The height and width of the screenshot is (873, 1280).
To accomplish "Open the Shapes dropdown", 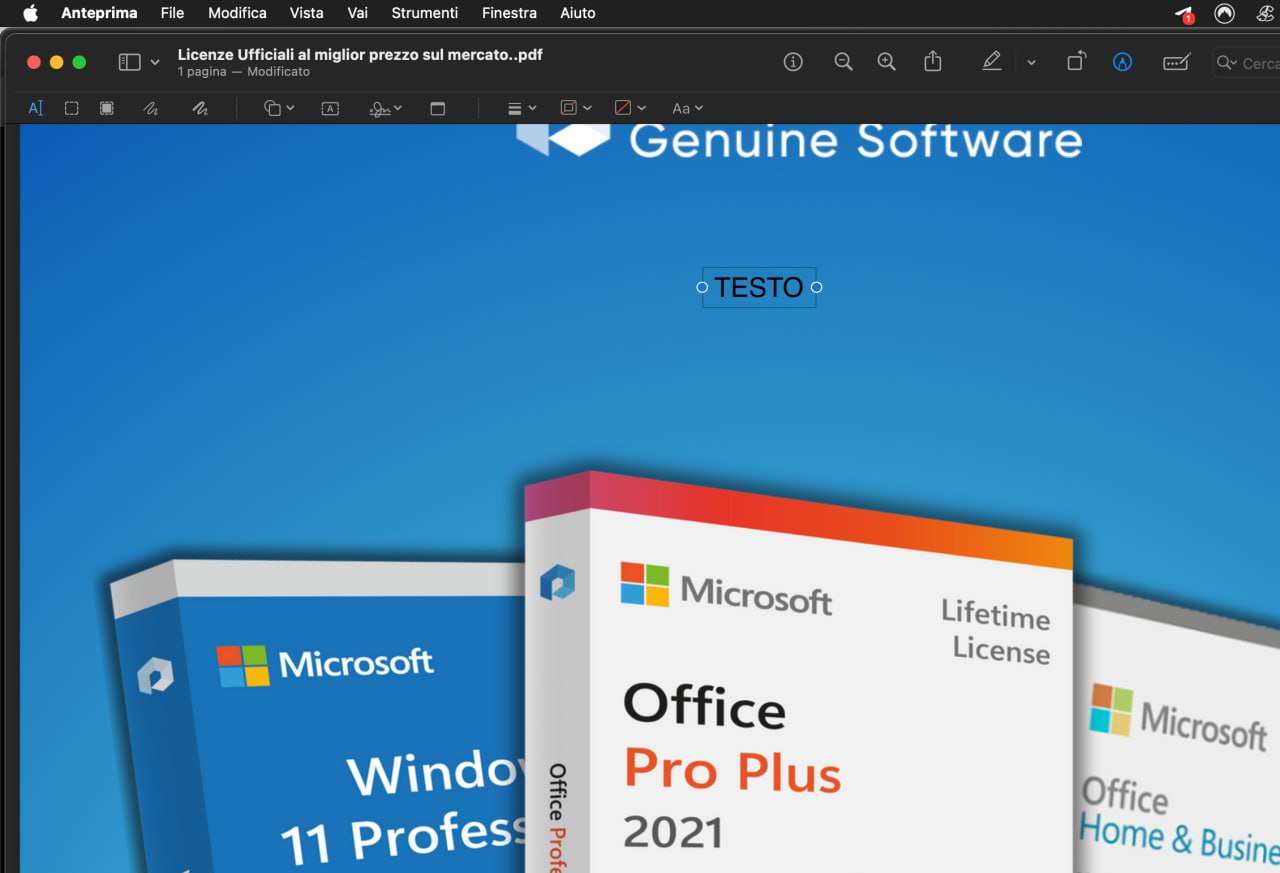I will 279,108.
